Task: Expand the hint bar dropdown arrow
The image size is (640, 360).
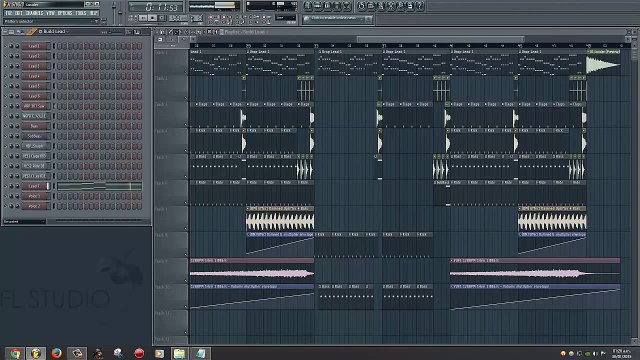Action: 97,21
